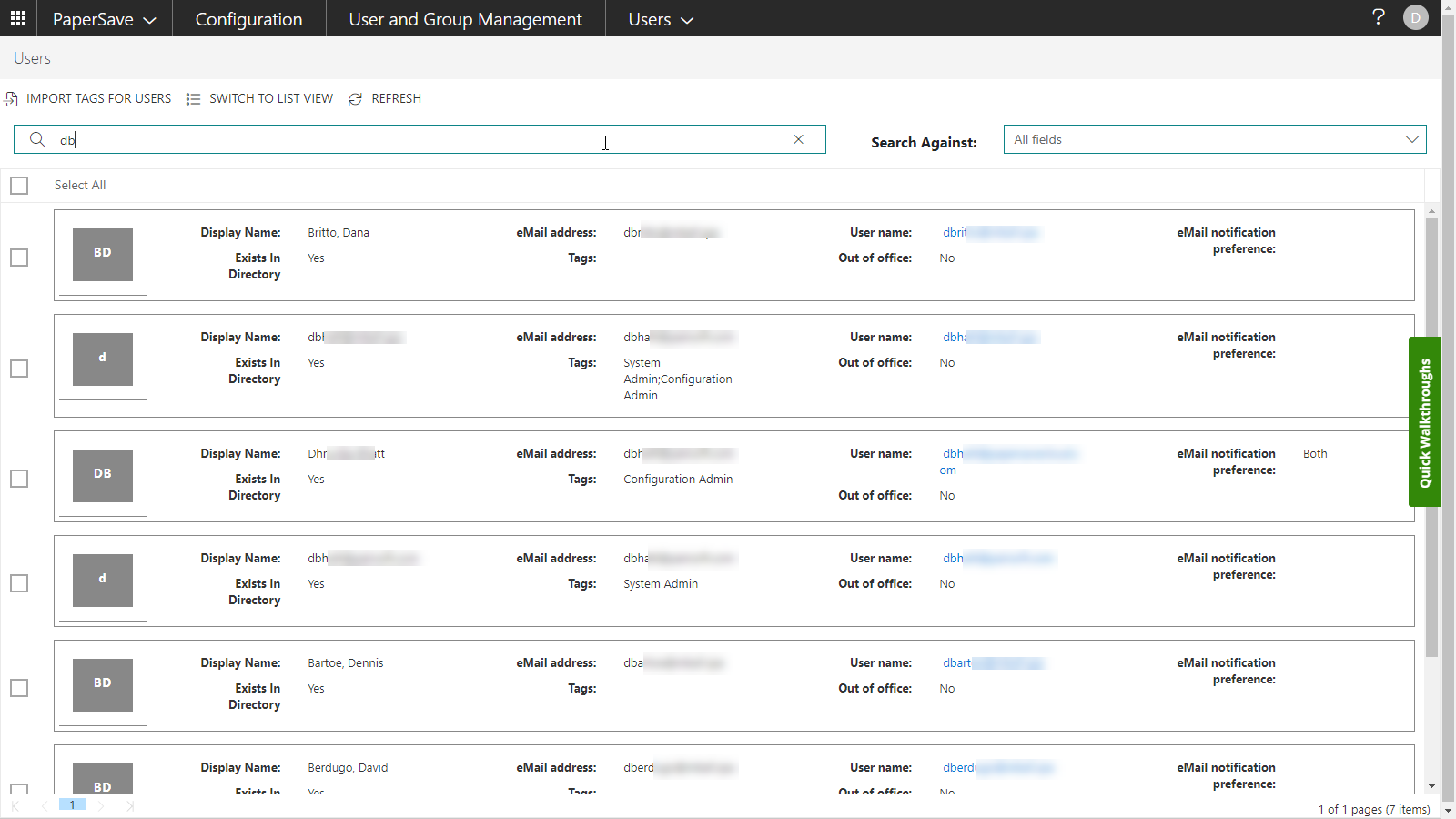
Task: Click the Import Tags for Users icon
Action: 12,98
